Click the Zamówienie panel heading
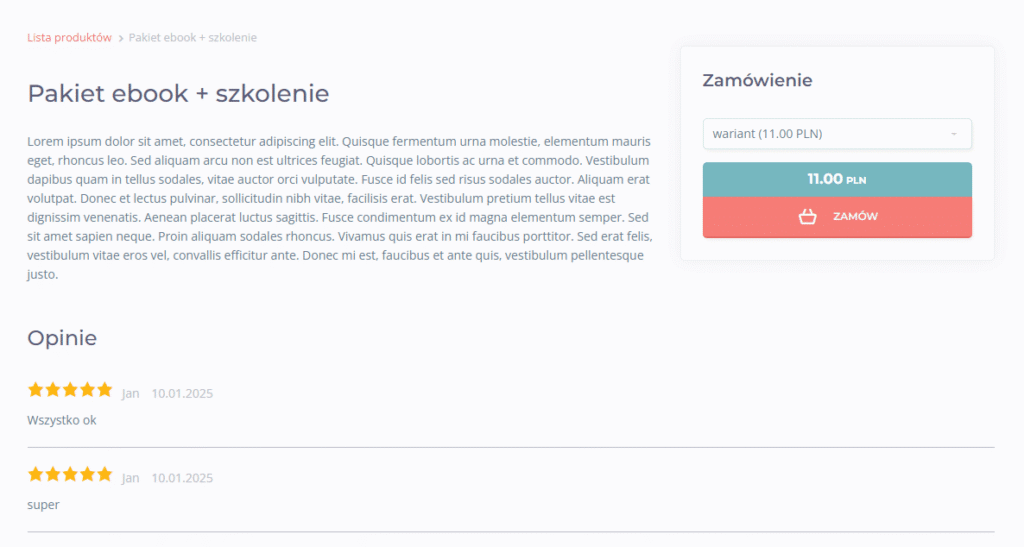Image resolution: width=1024 pixels, height=547 pixels. click(758, 80)
